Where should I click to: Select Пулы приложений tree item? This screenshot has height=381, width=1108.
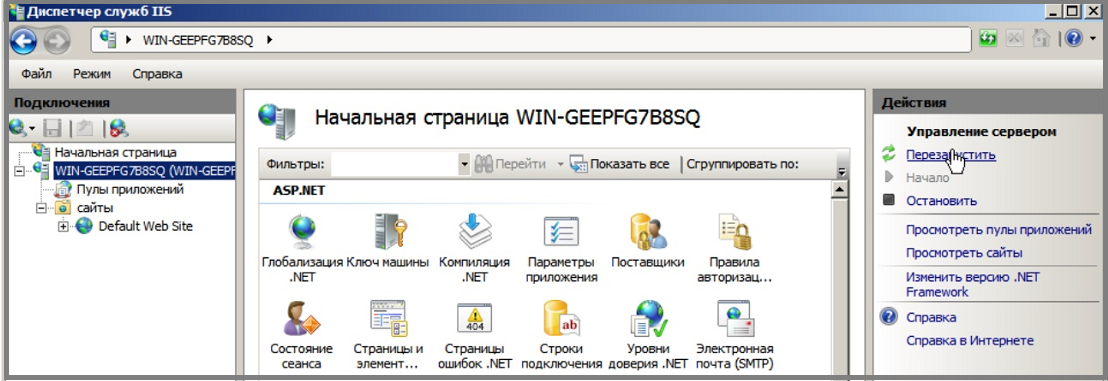coord(130,189)
